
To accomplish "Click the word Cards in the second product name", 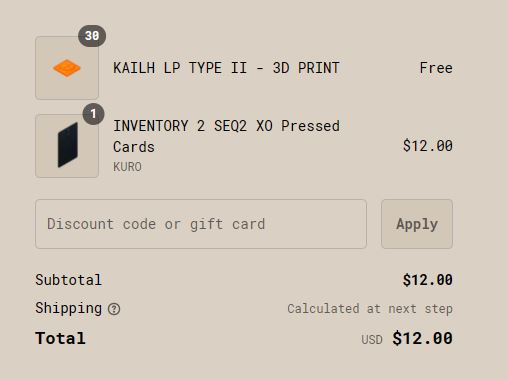I will click(x=134, y=147).
